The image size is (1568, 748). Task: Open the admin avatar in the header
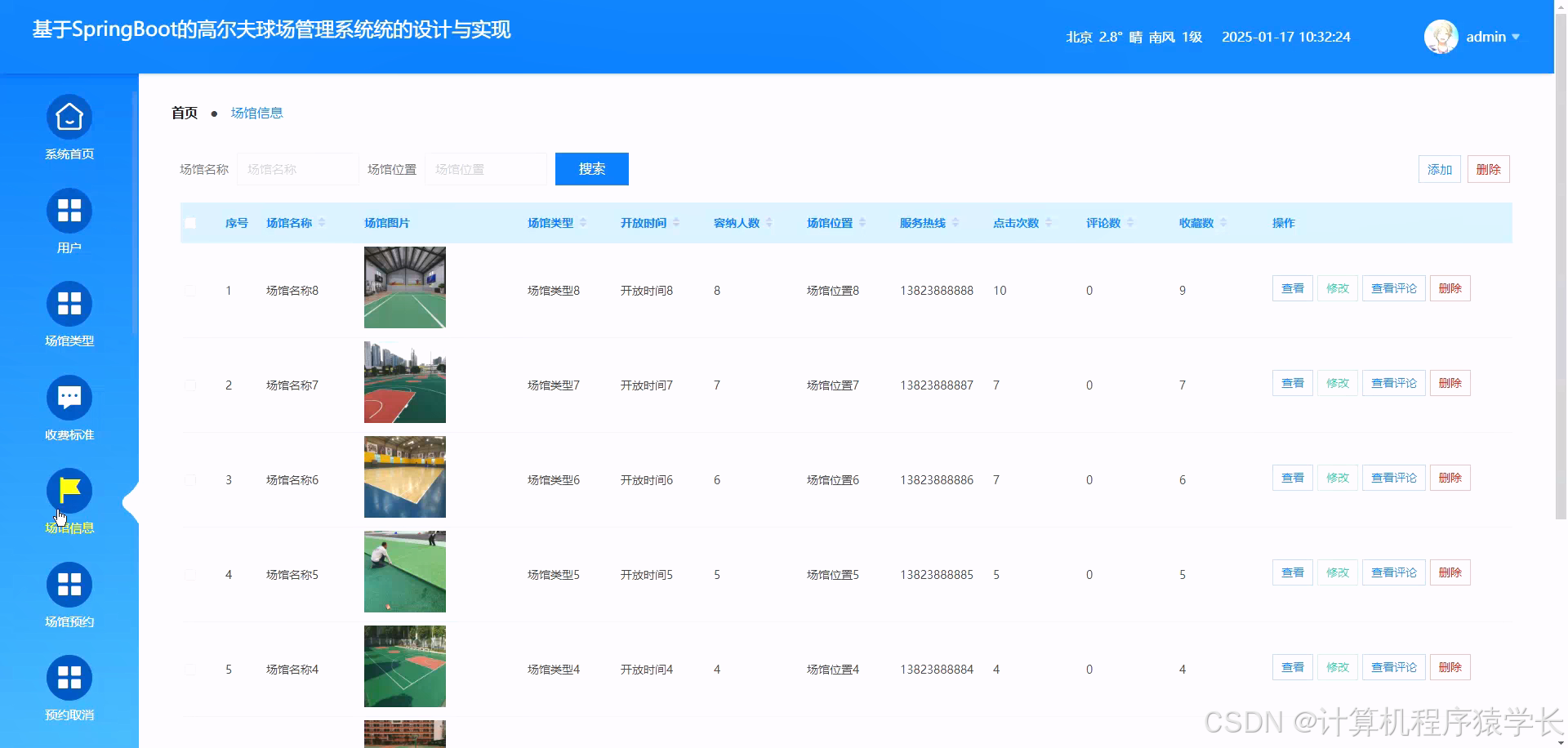coord(1441,36)
